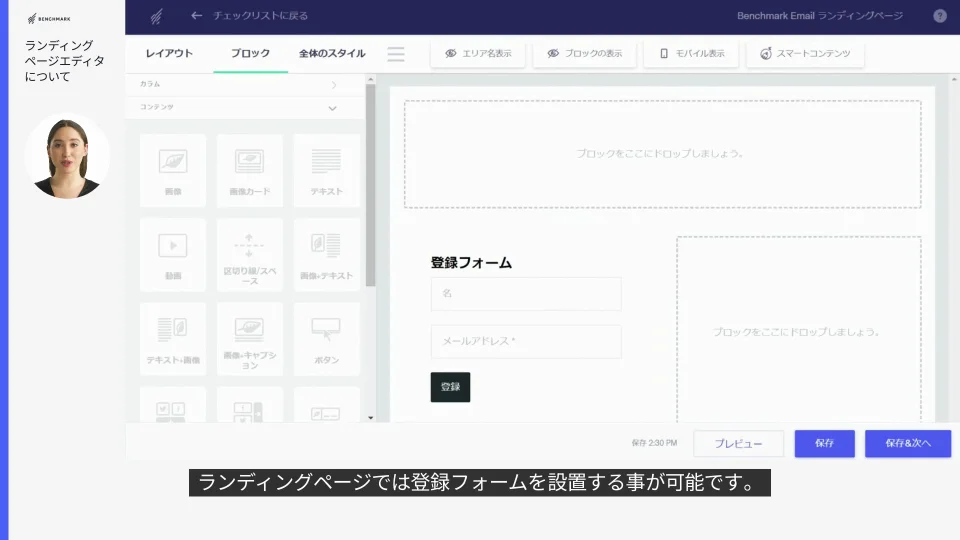Viewport: 960px width, 540px height.
Task: Click the Benchmark feather logo in top bar
Action: [x=156, y=17]
